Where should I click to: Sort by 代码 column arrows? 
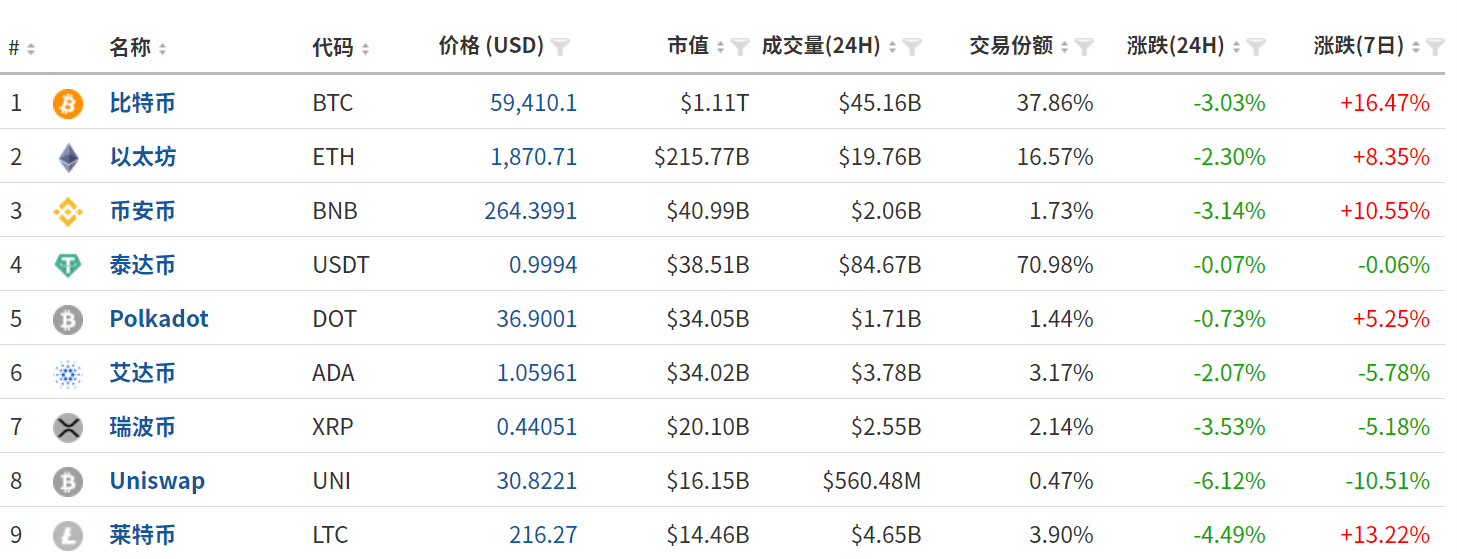(365, 48)
